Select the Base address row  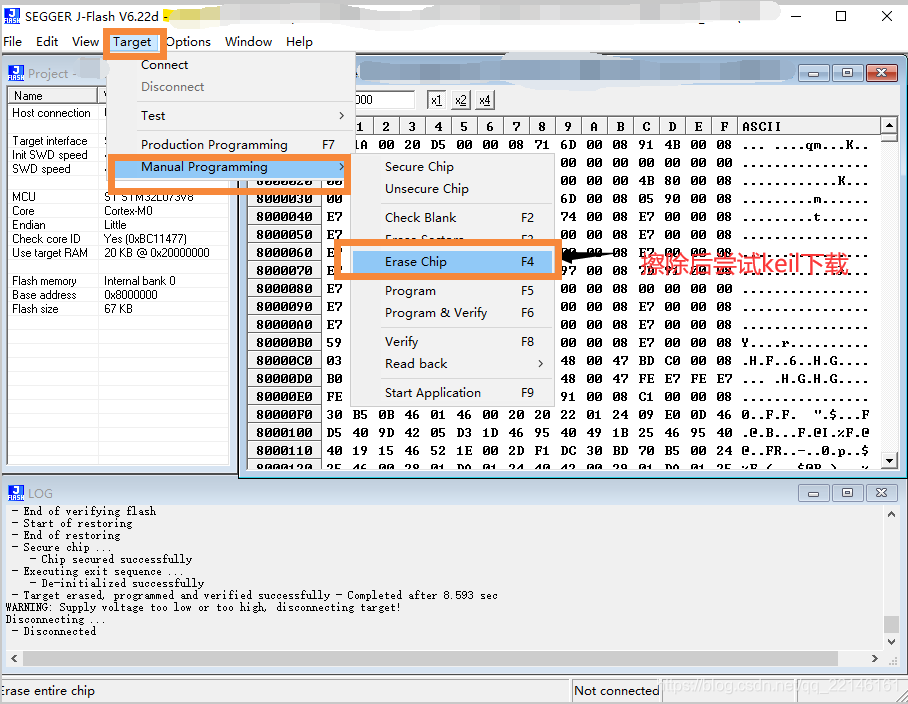coord(118,295)
